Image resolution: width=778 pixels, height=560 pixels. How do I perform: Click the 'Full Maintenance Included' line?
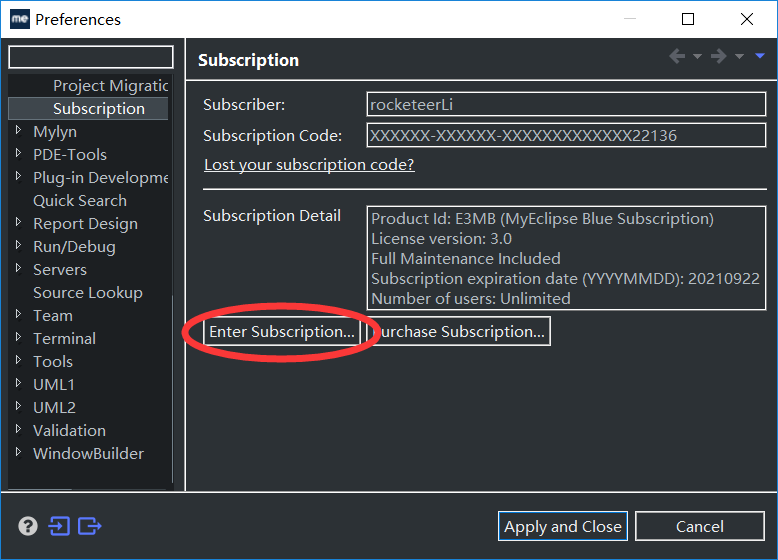tap(466, 258)
